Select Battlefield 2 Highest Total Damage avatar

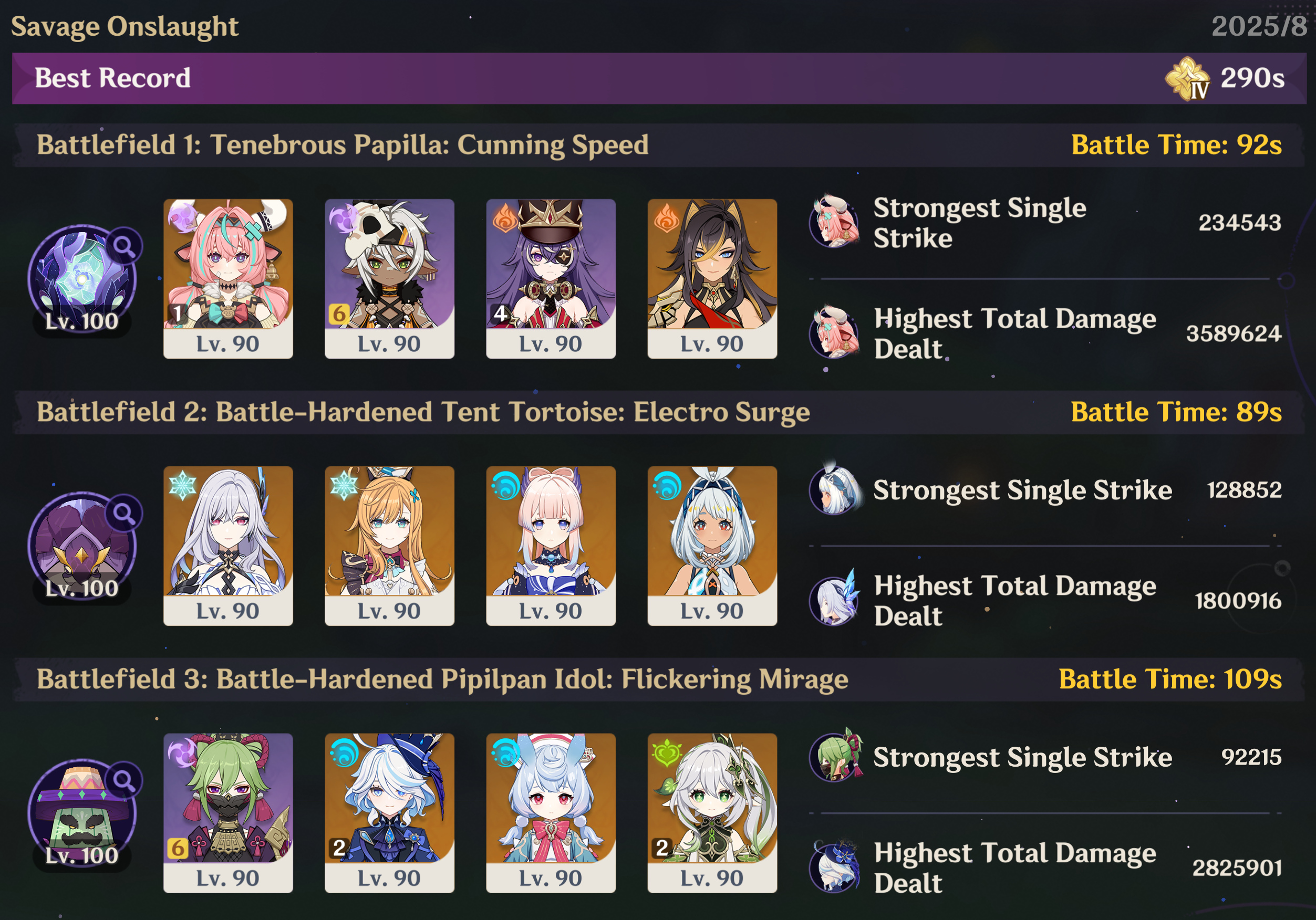tap(835, 600)
